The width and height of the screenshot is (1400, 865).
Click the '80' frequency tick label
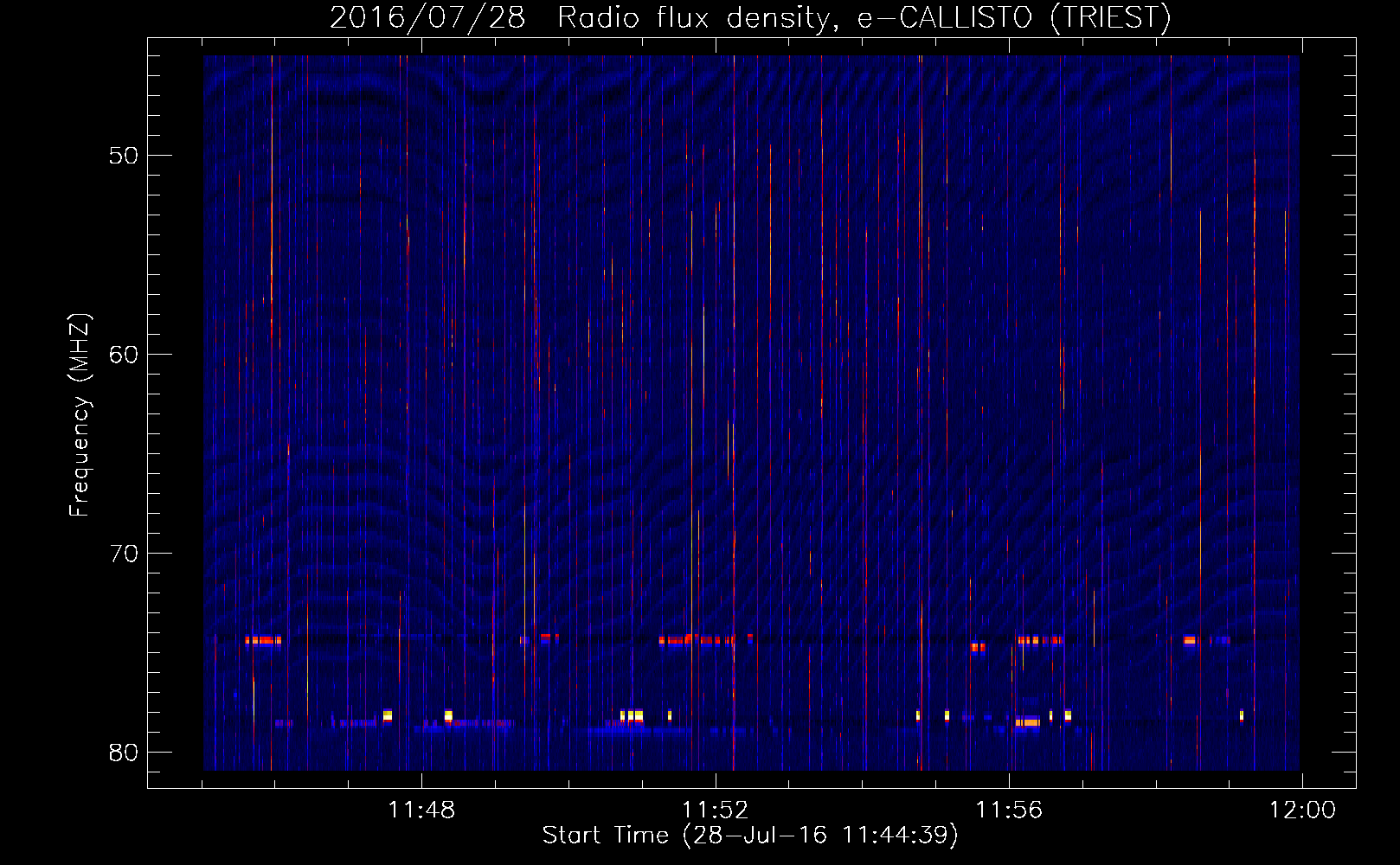tap(124, 753)
